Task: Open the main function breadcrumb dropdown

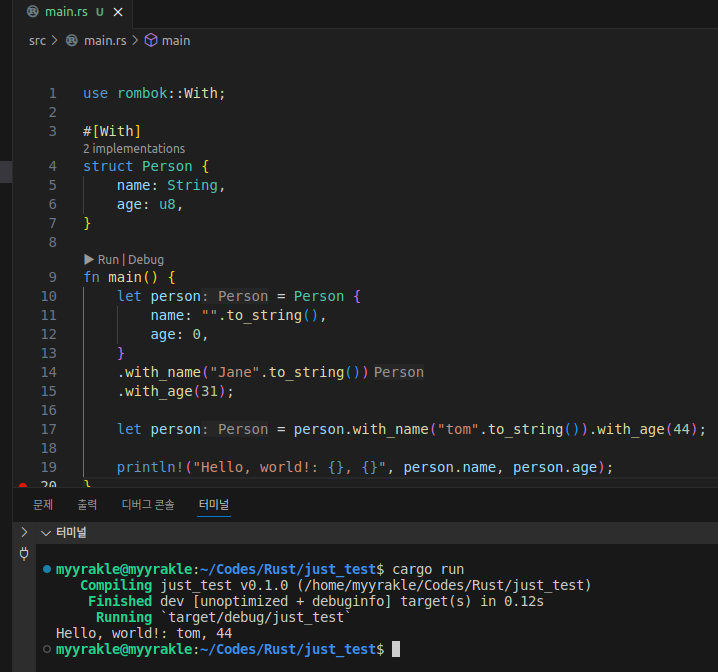Action: (x=175, y=40)
